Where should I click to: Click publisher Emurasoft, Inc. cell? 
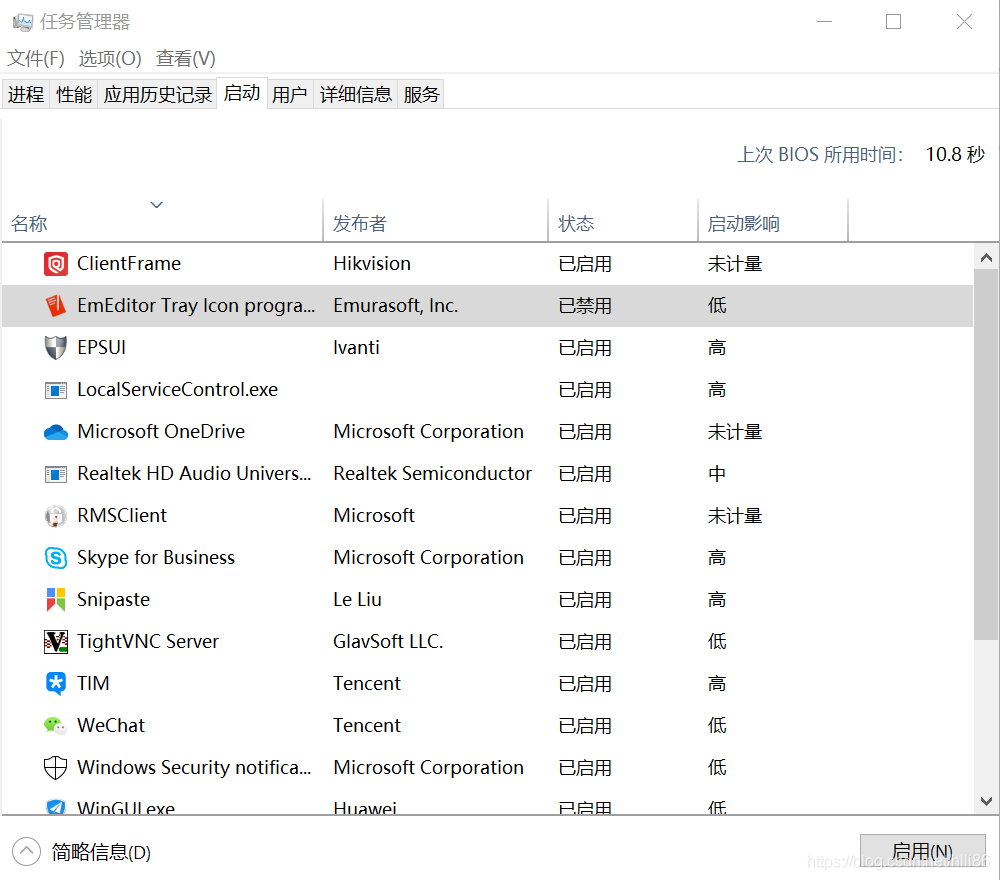pyautogui.click(x=395, y=305)
